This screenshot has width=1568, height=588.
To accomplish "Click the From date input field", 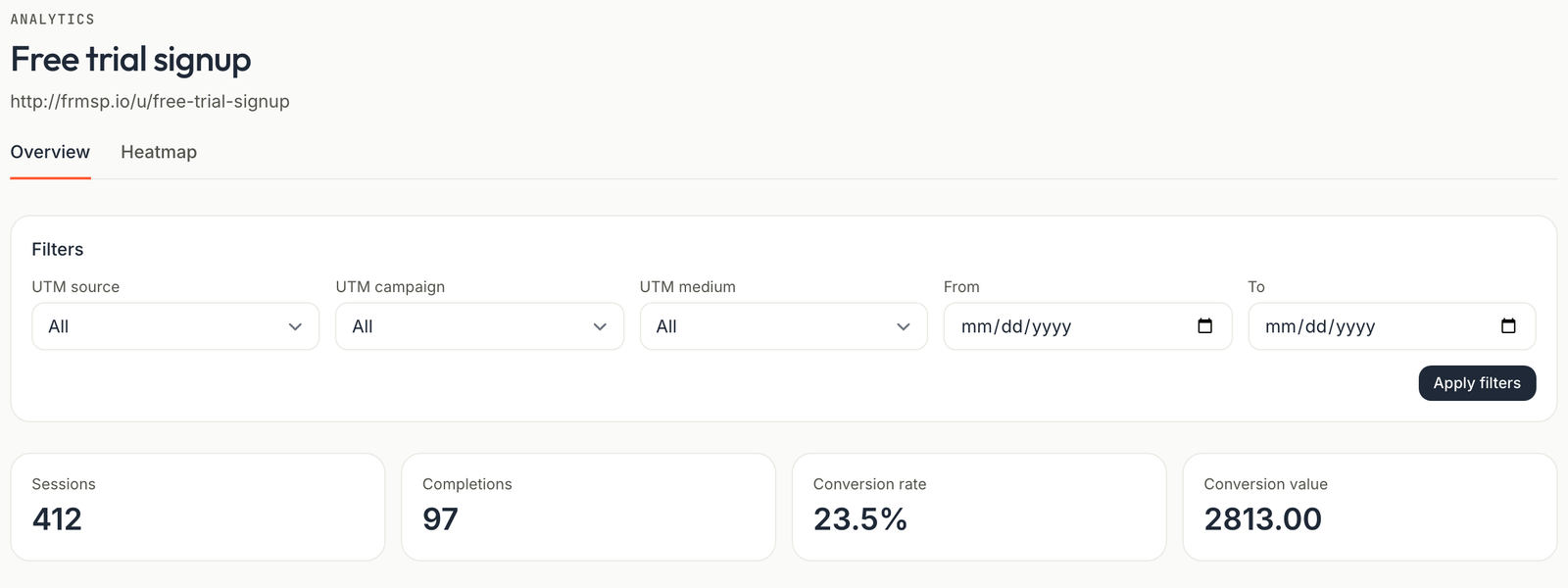I will click(1088, 326).
